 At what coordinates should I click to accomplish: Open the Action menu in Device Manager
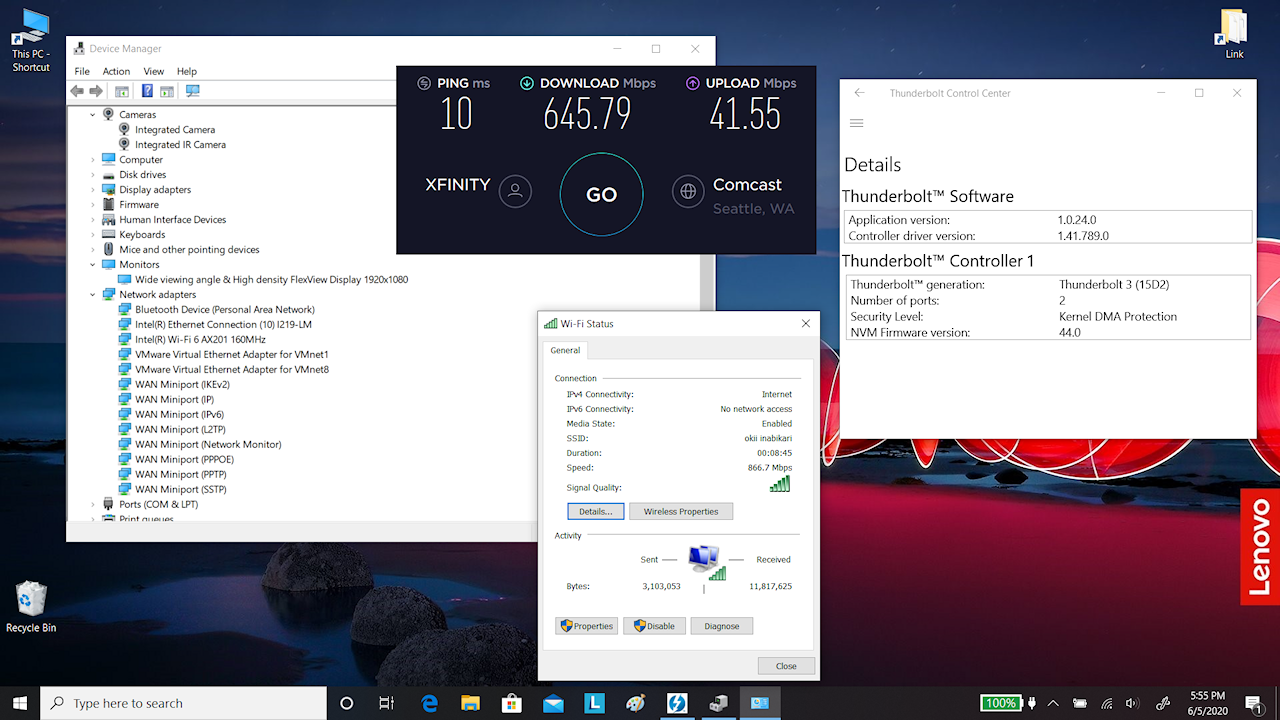(116, 71)
